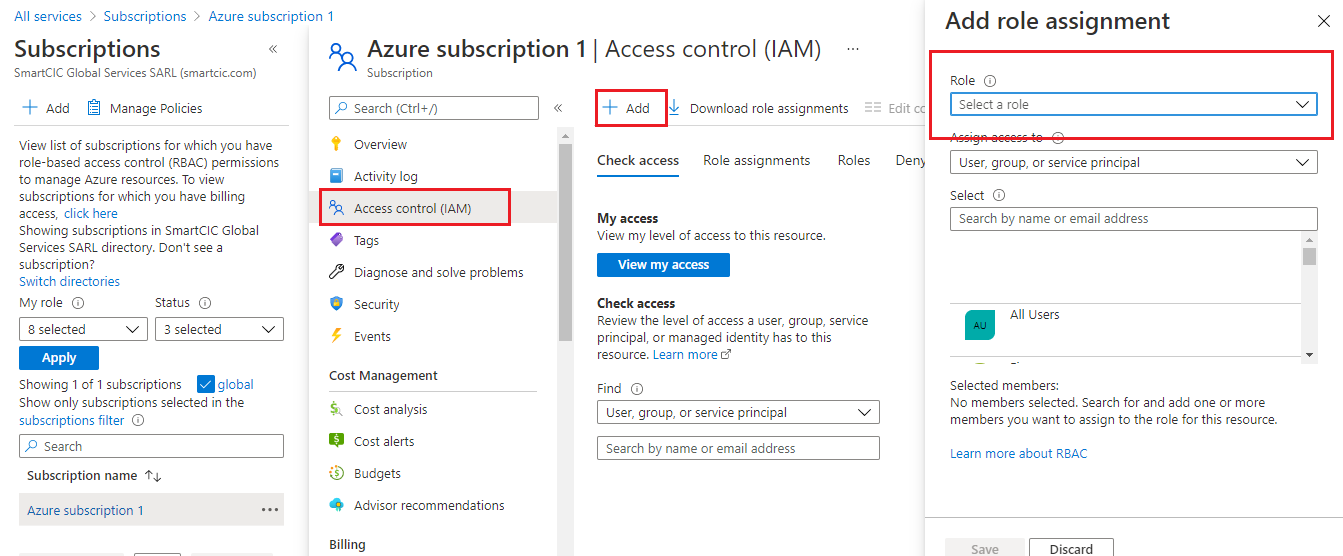
Task: Open Cost analysis using its icon
Action: point(337,409)
